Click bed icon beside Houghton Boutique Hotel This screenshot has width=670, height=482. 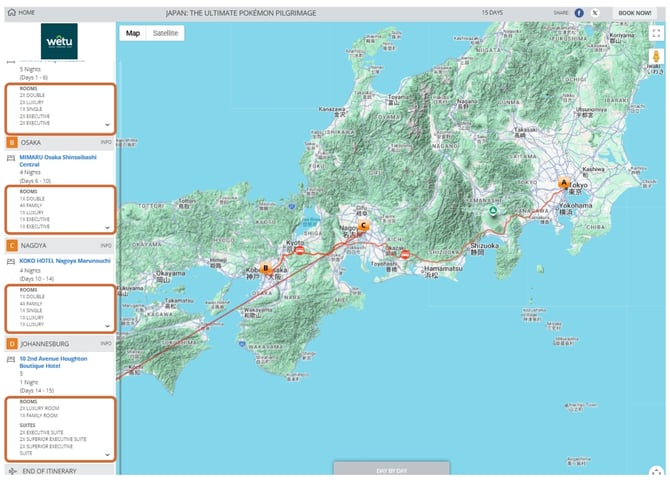(x=11, y=360)
